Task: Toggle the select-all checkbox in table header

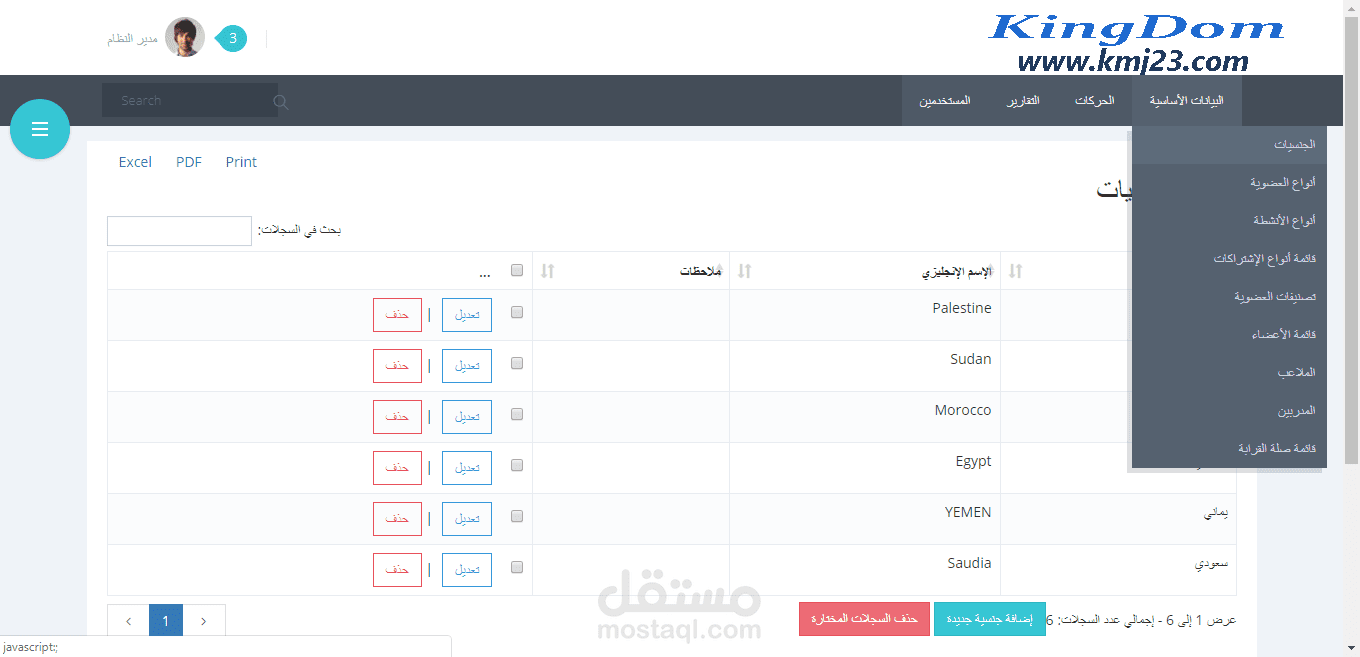Action: coord(517,270)
